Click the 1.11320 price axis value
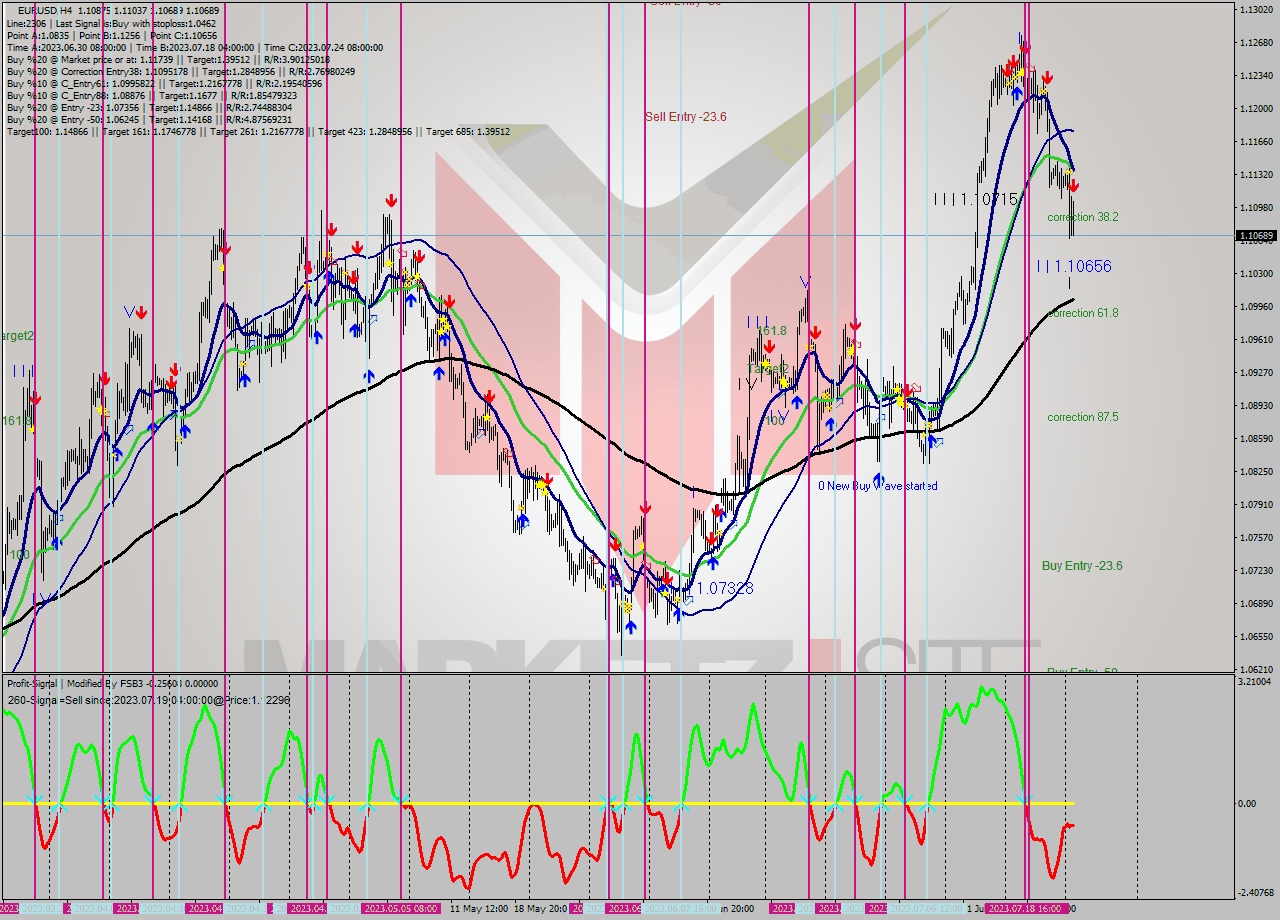Image resolution: width=1280 pixels, height=920 pixels. click(x=1256, y=174)
